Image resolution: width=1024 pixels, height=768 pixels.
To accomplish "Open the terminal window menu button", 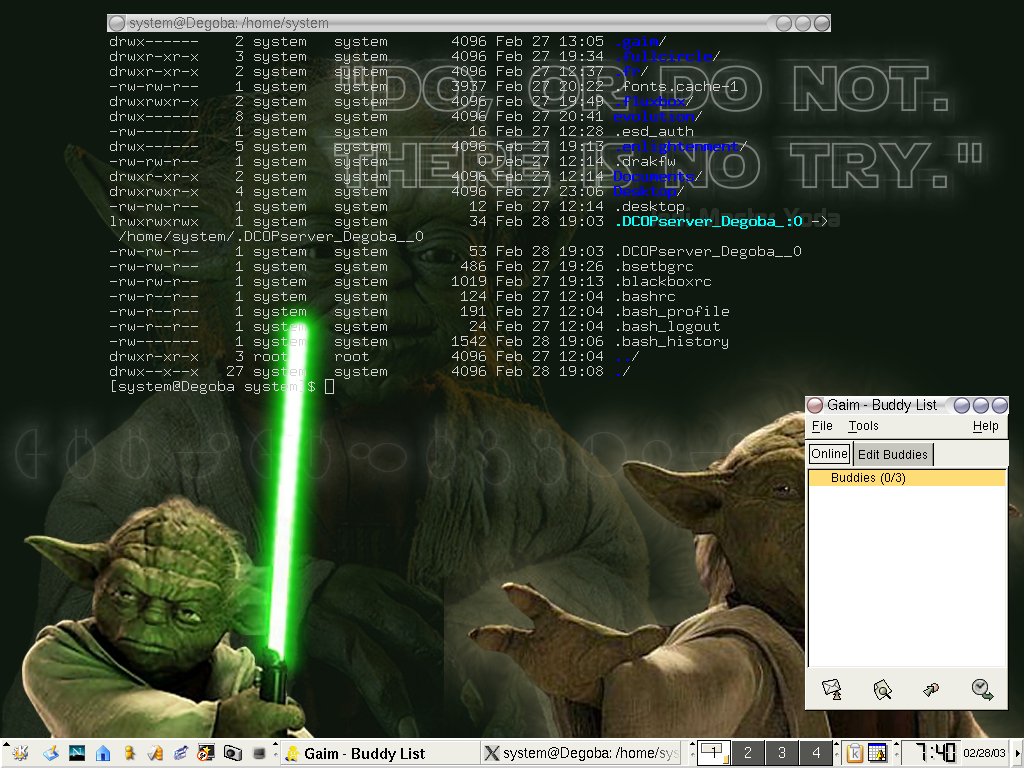I will click(x=118, y=24).
